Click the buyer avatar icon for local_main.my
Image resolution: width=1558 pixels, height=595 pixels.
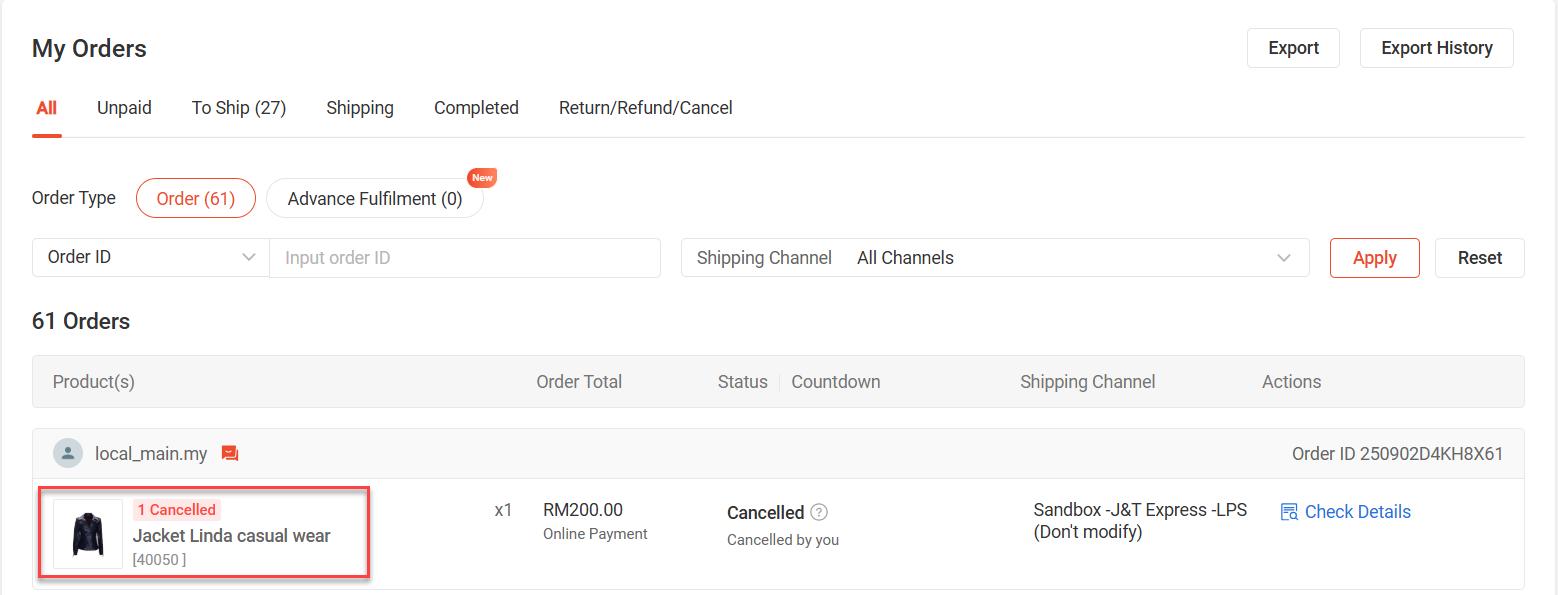[x=68, y=454]
